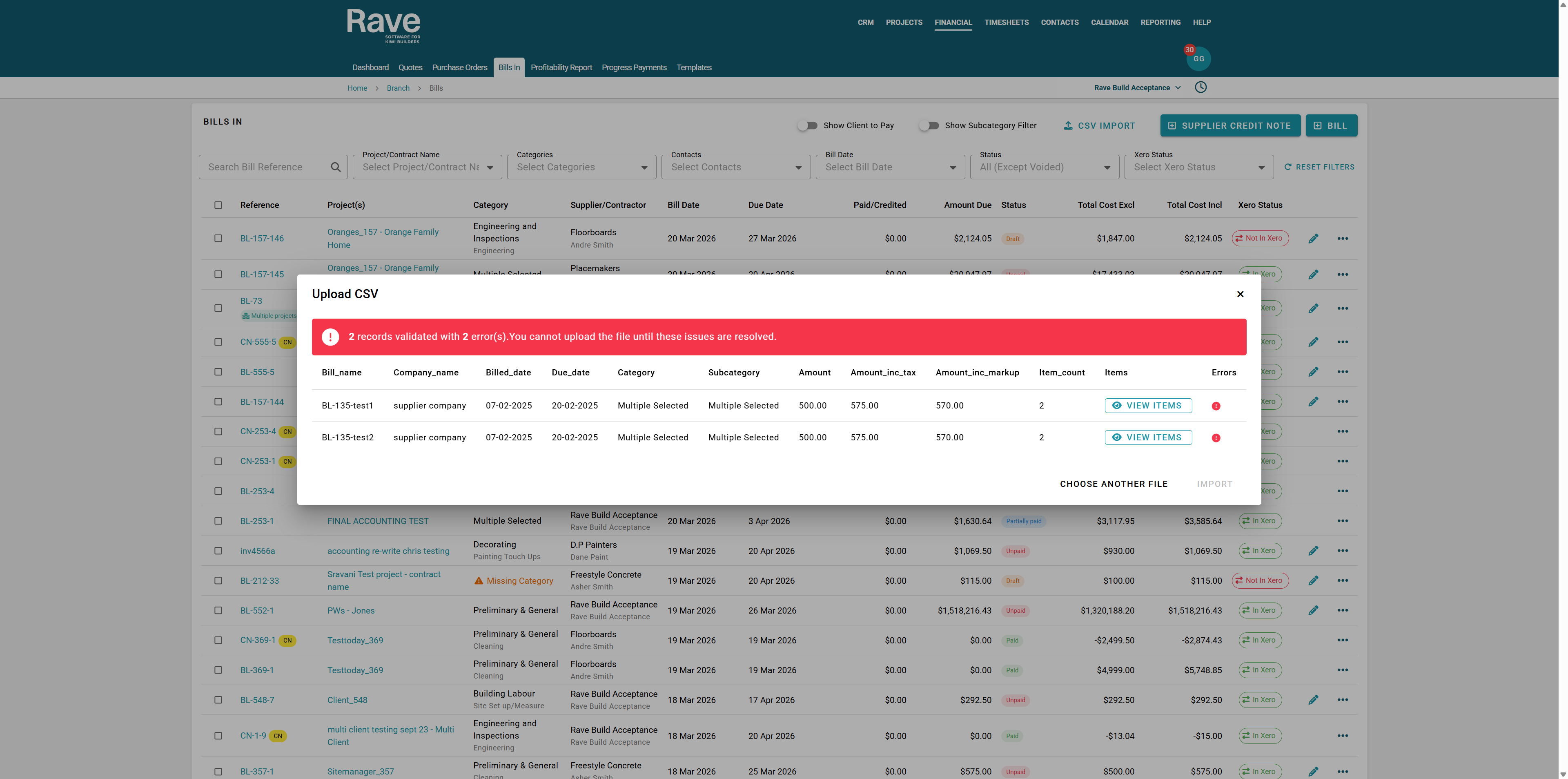Image resolution: width=1568 pixels, height=779 pixels.
Task: Check the select-all header checkbox
Action: pyautogui.click(x=218, y=205)
